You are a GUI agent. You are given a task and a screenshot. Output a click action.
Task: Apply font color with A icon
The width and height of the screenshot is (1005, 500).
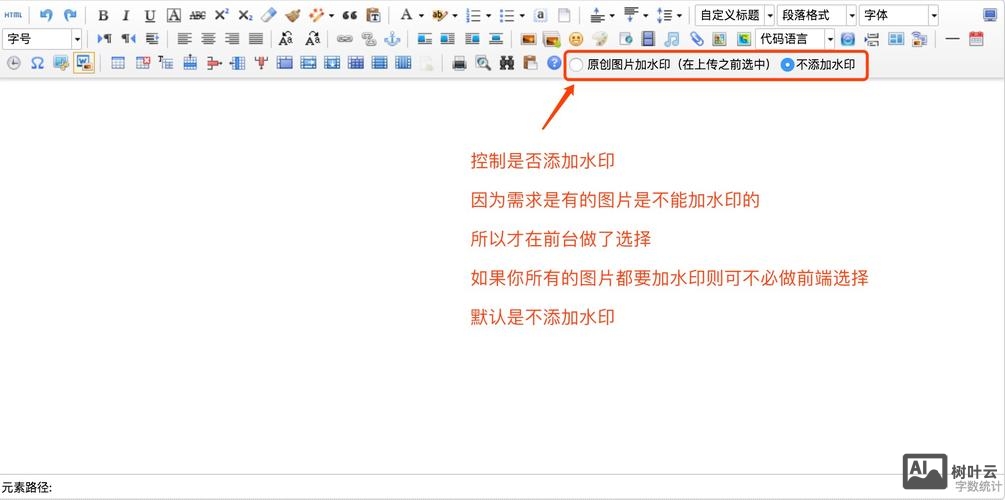pos(406,15)
